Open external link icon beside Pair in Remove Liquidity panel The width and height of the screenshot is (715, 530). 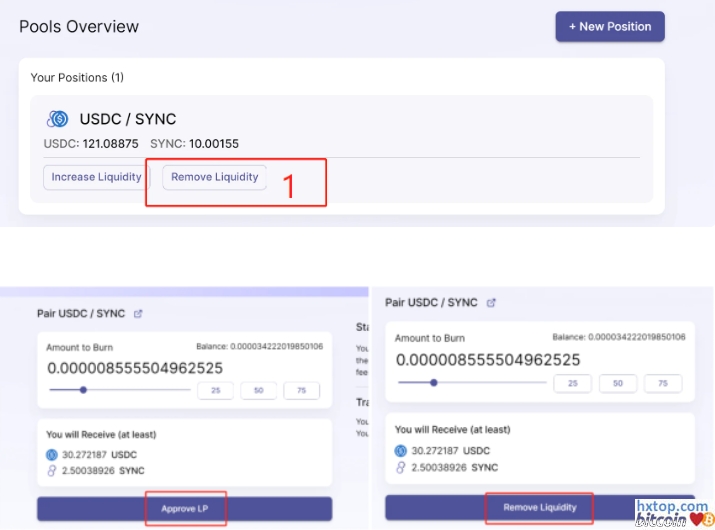click(x=491, y=302)
